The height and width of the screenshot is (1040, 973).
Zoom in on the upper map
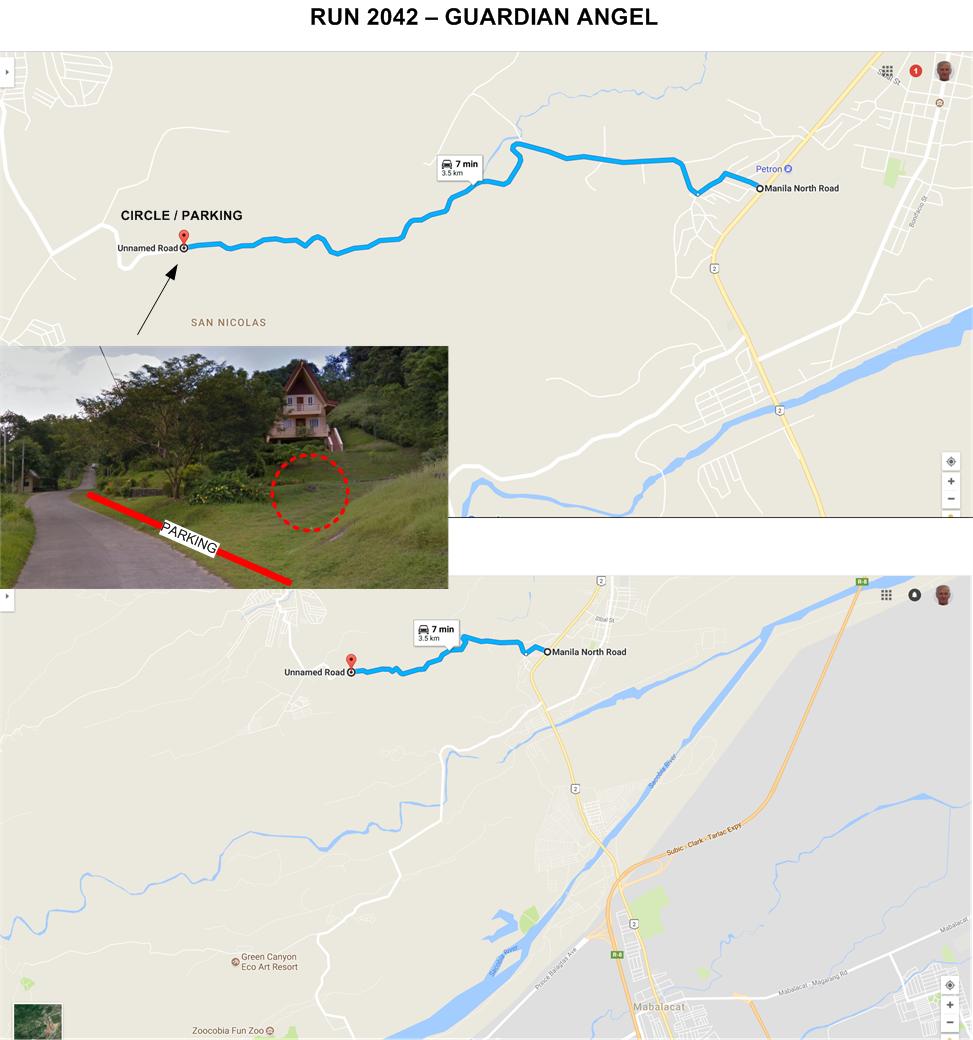950,482
